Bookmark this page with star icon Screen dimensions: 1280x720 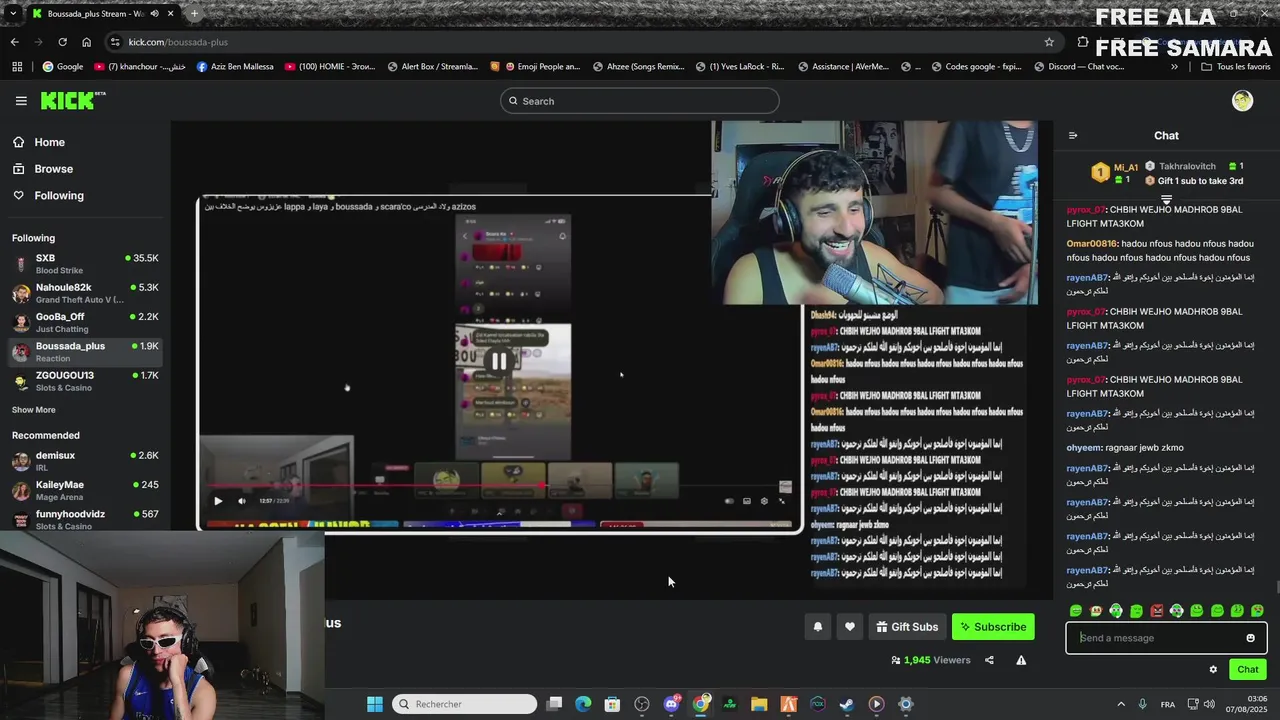pos(1049,42)
